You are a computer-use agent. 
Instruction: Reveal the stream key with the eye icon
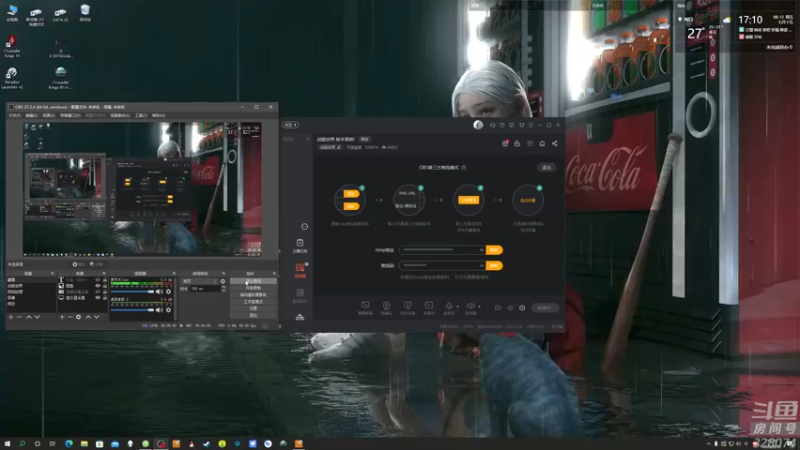[x=481, y=265]
